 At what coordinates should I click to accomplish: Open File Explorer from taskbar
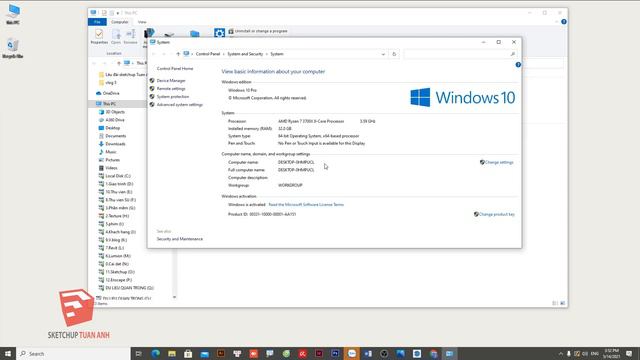[172, 353]
